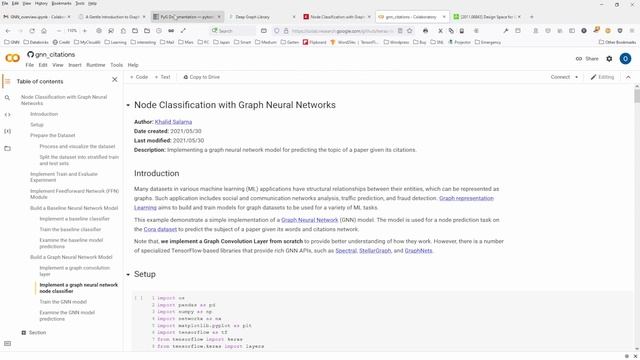640x360 pixels.
Task: Collapse the Setup section
Action: (x=128, y=274)
